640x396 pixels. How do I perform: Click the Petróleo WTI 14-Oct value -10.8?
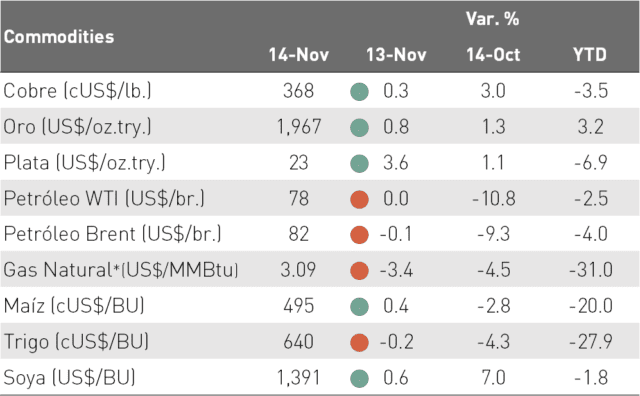click(493, 198)
